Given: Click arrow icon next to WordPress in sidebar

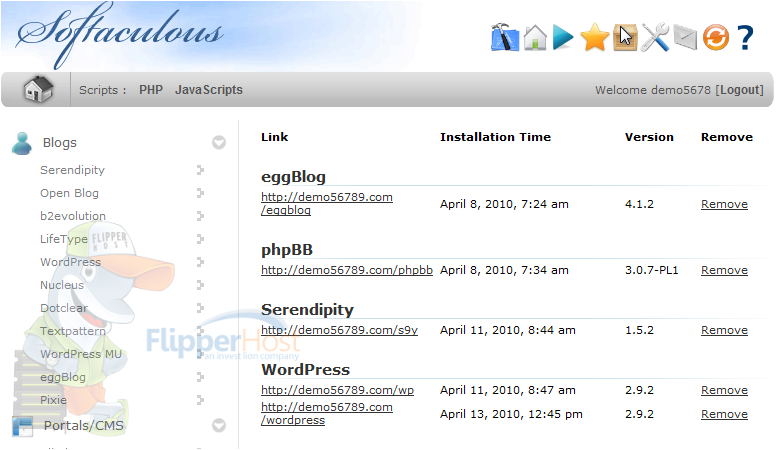Looking at the screenshot, I should click(x=200, y=262).
